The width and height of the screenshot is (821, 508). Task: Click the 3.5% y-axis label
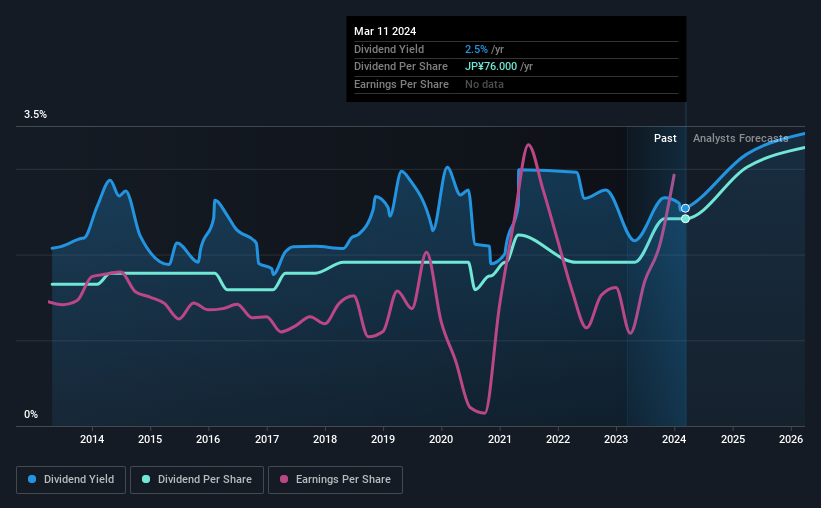tap(35, 114)
